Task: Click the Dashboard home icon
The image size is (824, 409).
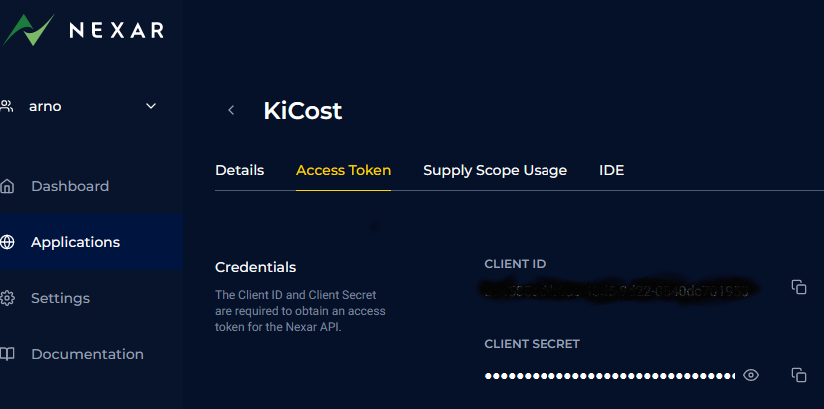Action: click(x=7, y=186)
